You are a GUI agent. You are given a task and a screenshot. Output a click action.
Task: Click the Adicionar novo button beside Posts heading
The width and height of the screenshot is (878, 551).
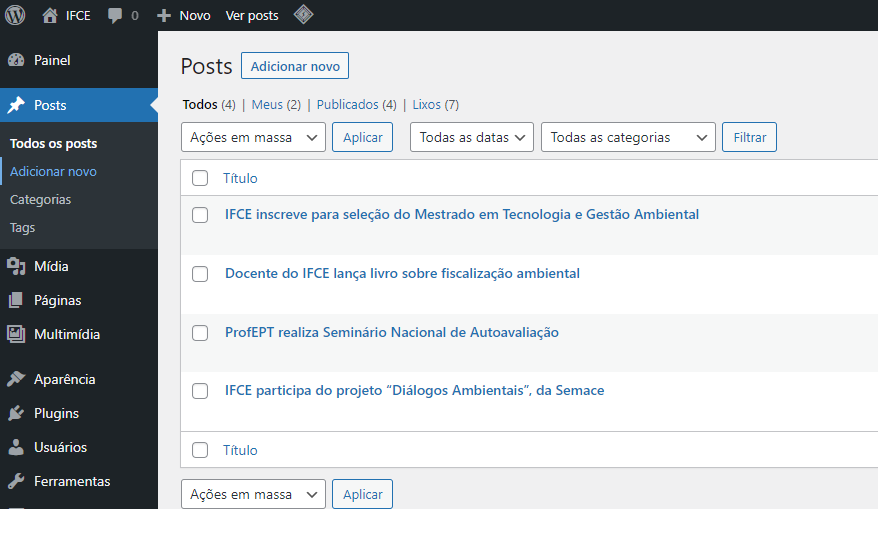point(295,66)
